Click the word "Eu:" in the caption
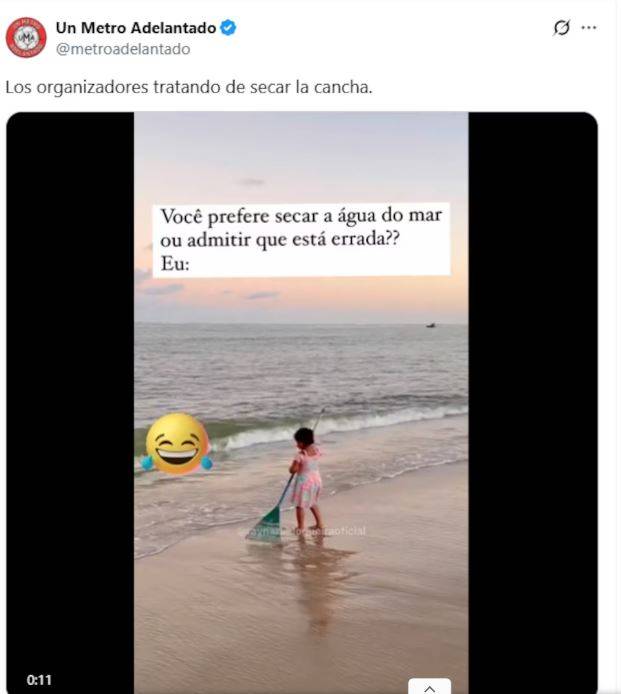 pyautogui.click(x=175, y=264)
